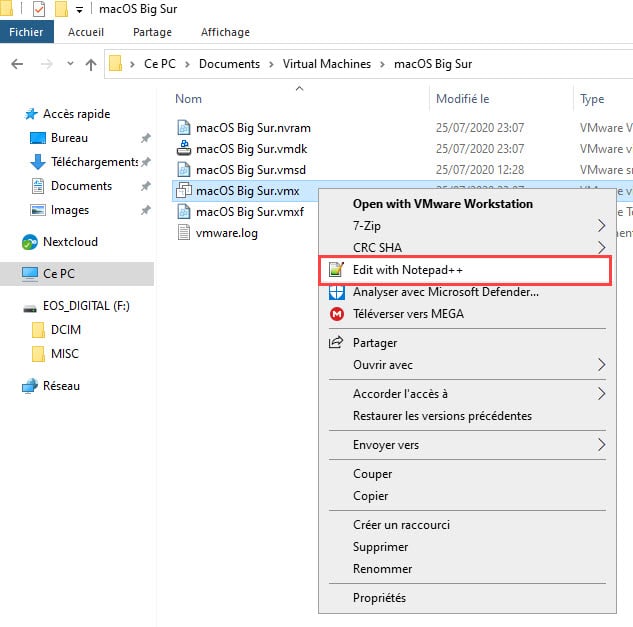Expand the Envoyer vers submenu
Image resolution: width=633 pixels, height=627 pixels.
pyautogui.click(x=601, y=445)
